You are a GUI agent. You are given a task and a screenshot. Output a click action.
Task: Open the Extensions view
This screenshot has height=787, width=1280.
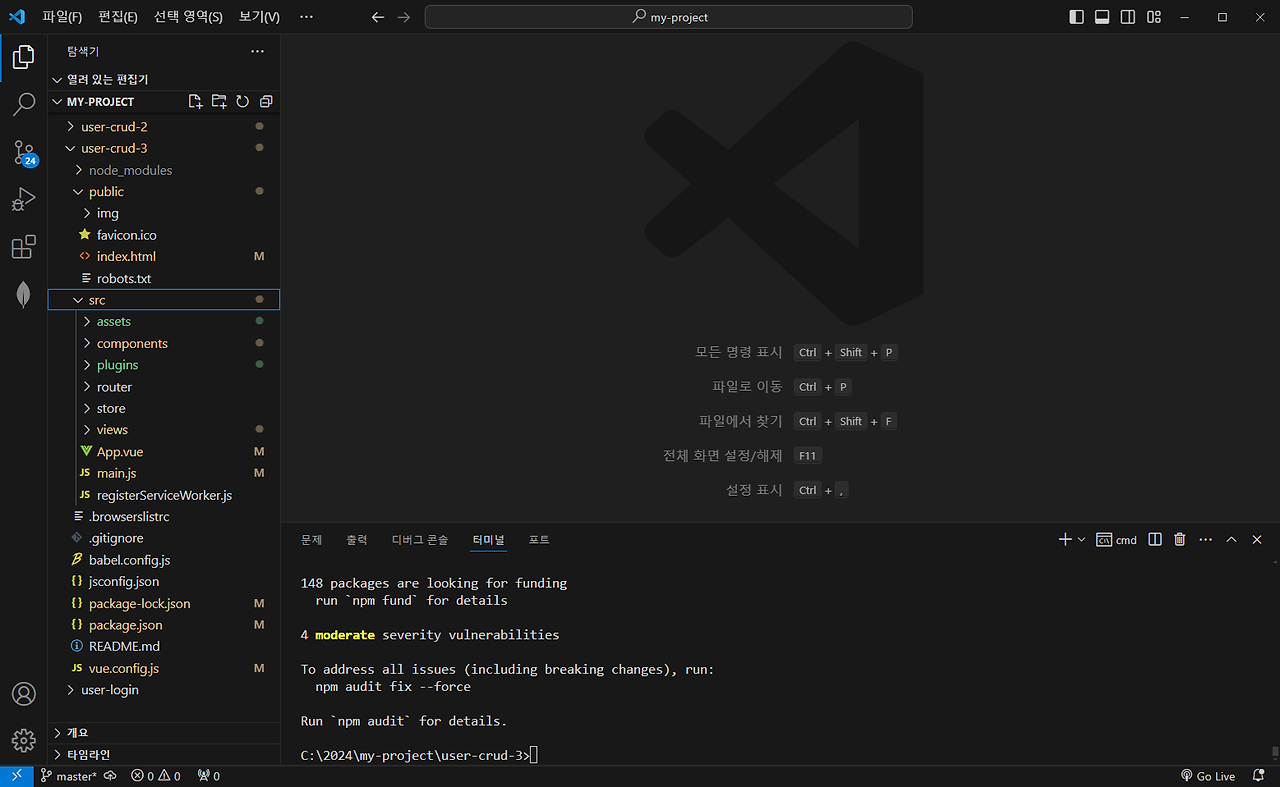tap(24, 247)
